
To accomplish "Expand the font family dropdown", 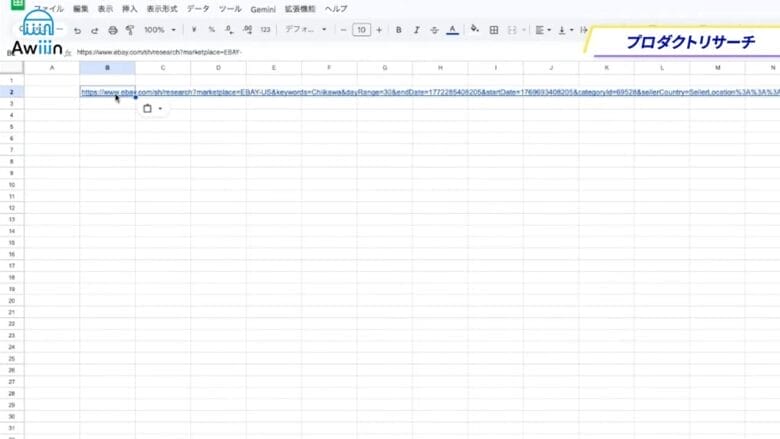I will point(304,30).
